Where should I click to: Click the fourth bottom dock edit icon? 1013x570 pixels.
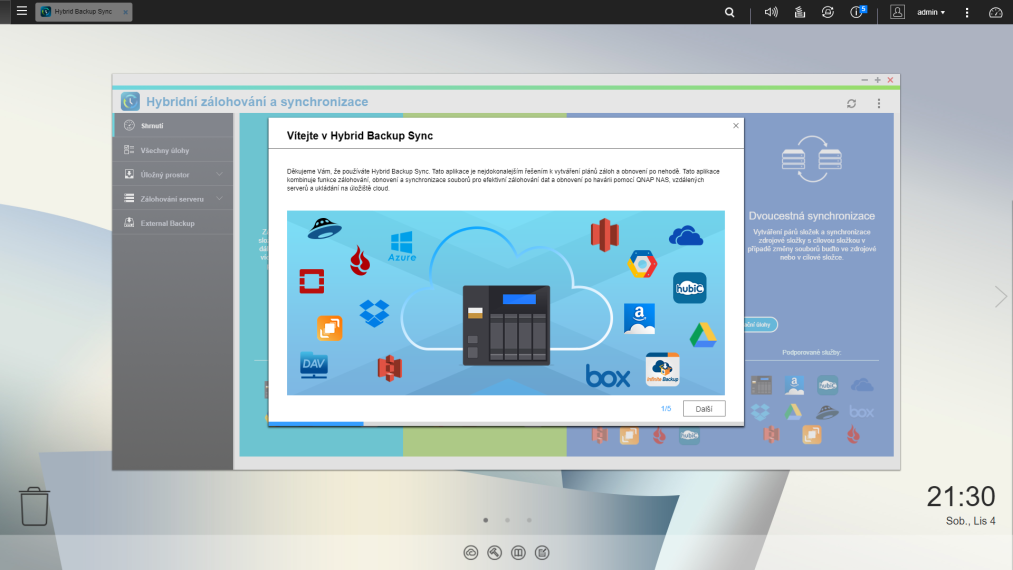(x=542, y=553)
